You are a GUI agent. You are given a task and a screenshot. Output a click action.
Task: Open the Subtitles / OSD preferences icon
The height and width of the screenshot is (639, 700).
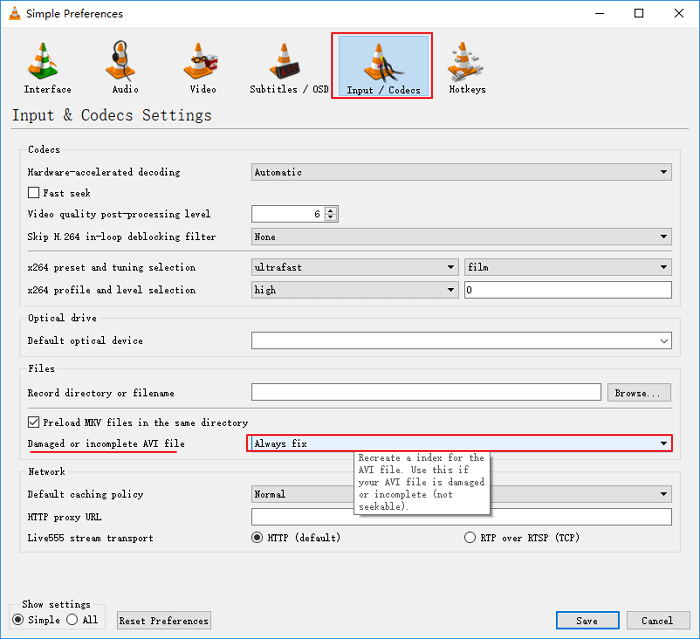tap(285, 61)
